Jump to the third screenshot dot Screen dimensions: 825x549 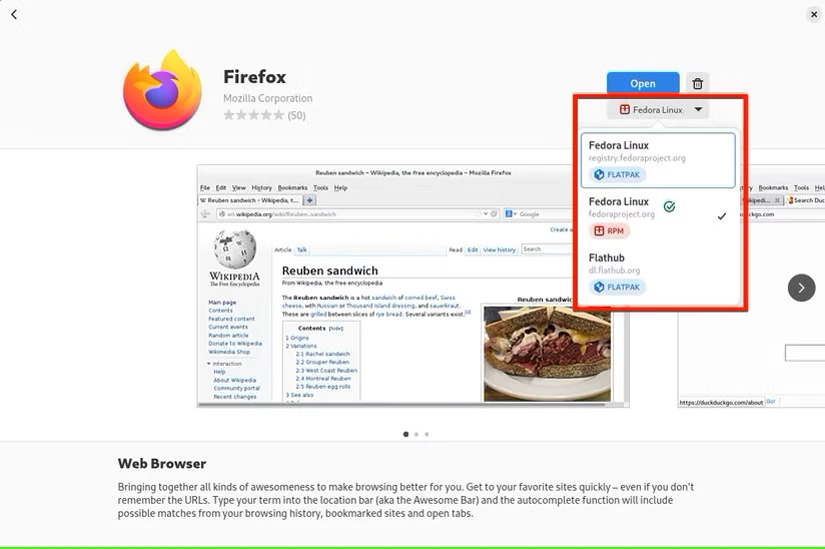pyautogui.click(x=427, y=434)
